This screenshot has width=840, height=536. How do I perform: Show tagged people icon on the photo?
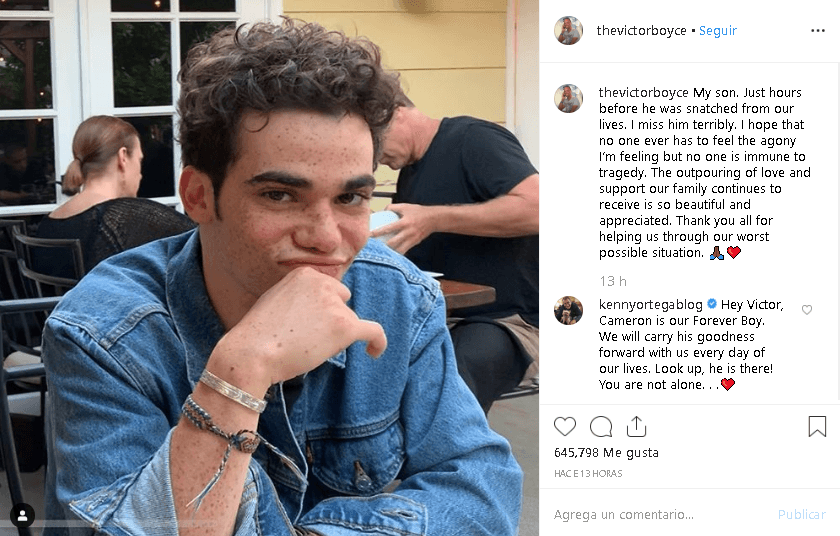coord(22,515)
